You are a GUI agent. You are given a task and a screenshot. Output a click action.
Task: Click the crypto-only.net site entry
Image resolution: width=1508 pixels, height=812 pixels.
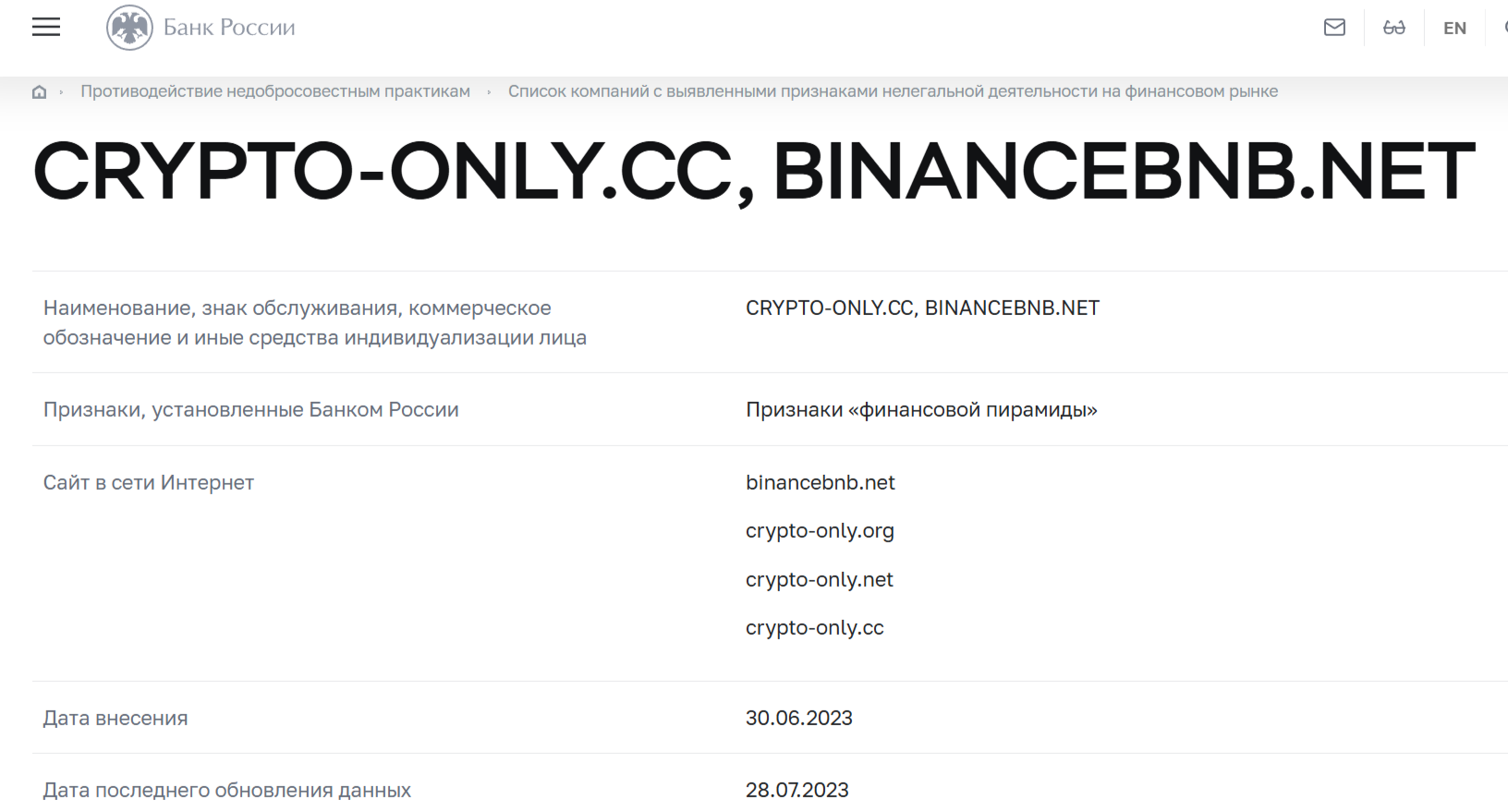820,579
